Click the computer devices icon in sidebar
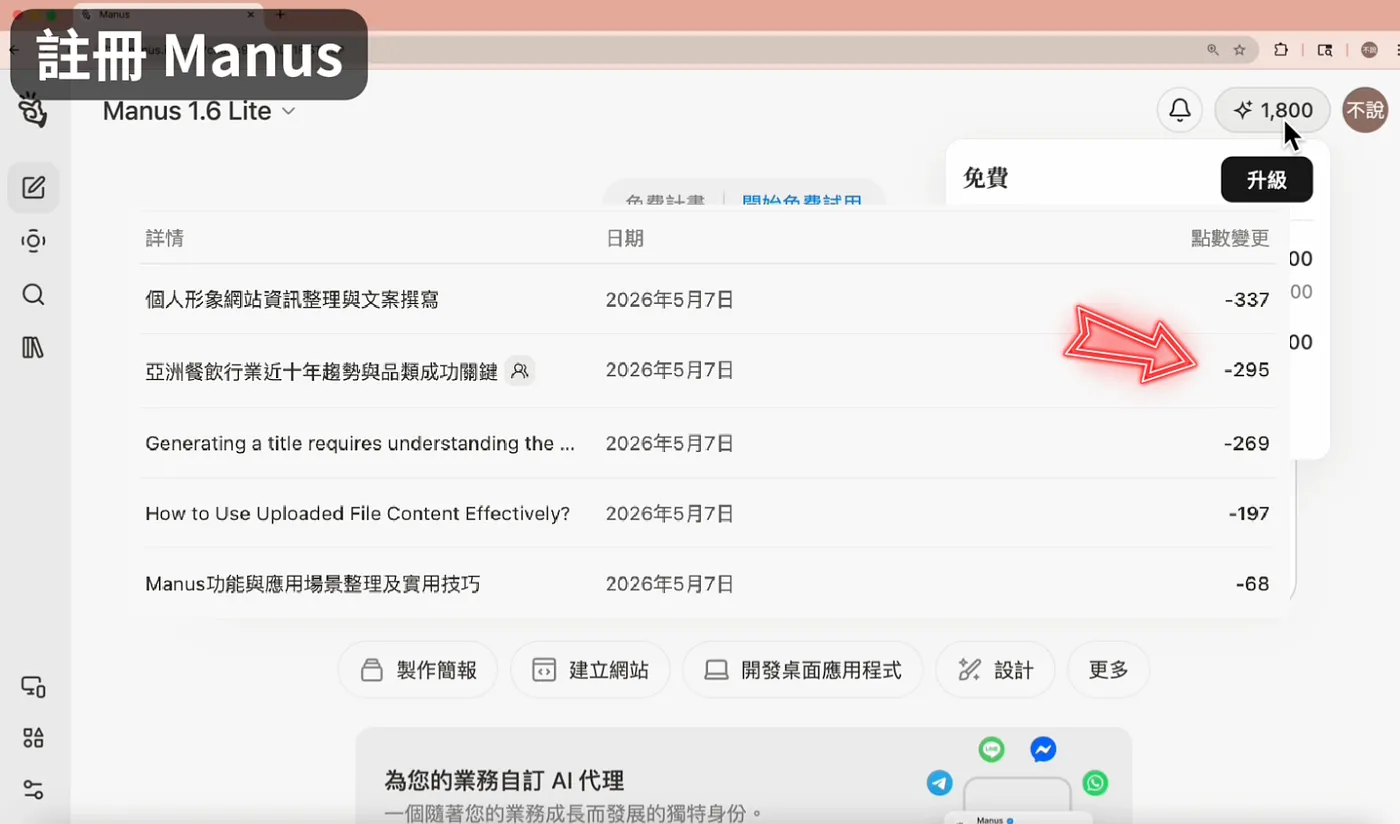1400x824 pixels. coord(33,687)
